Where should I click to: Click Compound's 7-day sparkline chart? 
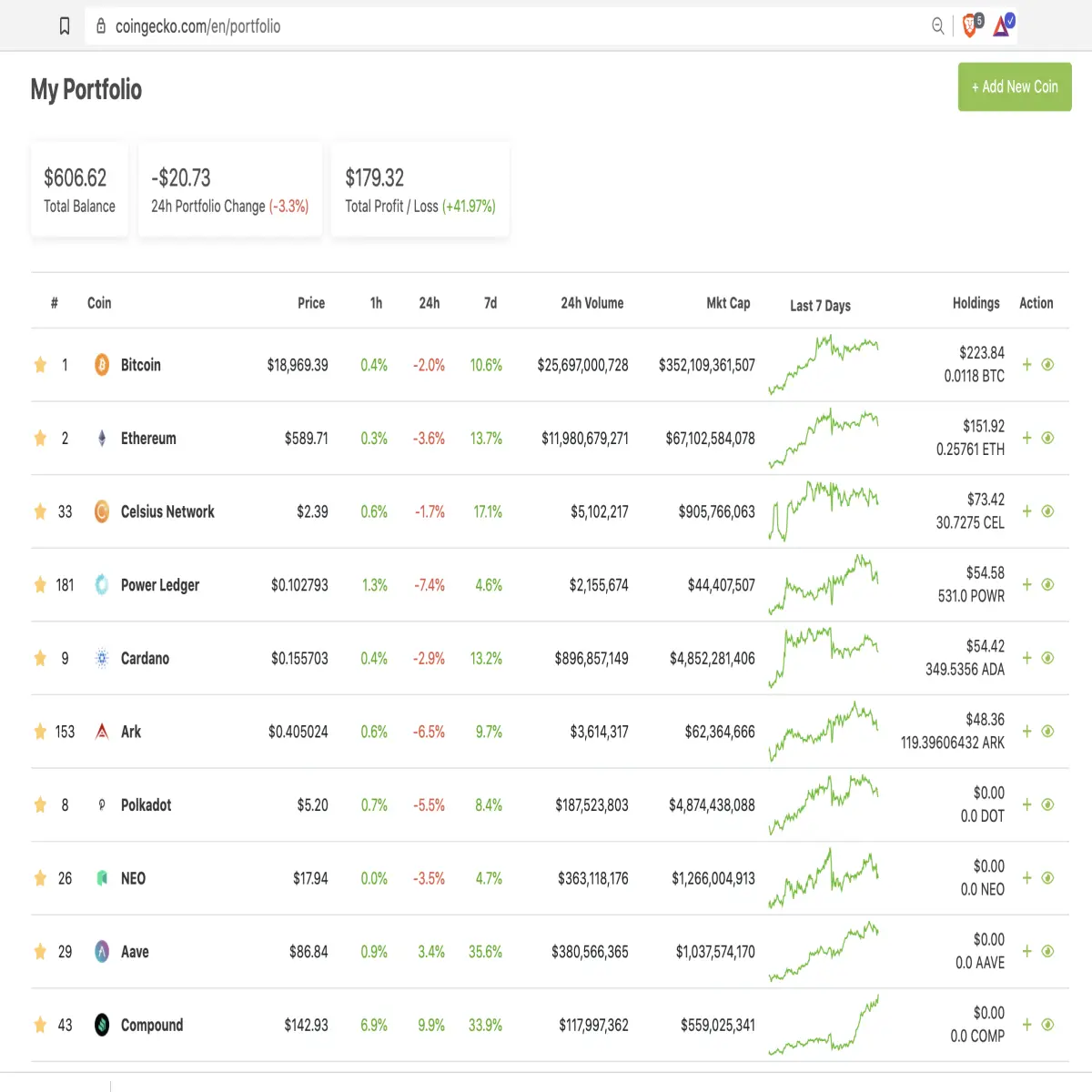point(824,1026)
